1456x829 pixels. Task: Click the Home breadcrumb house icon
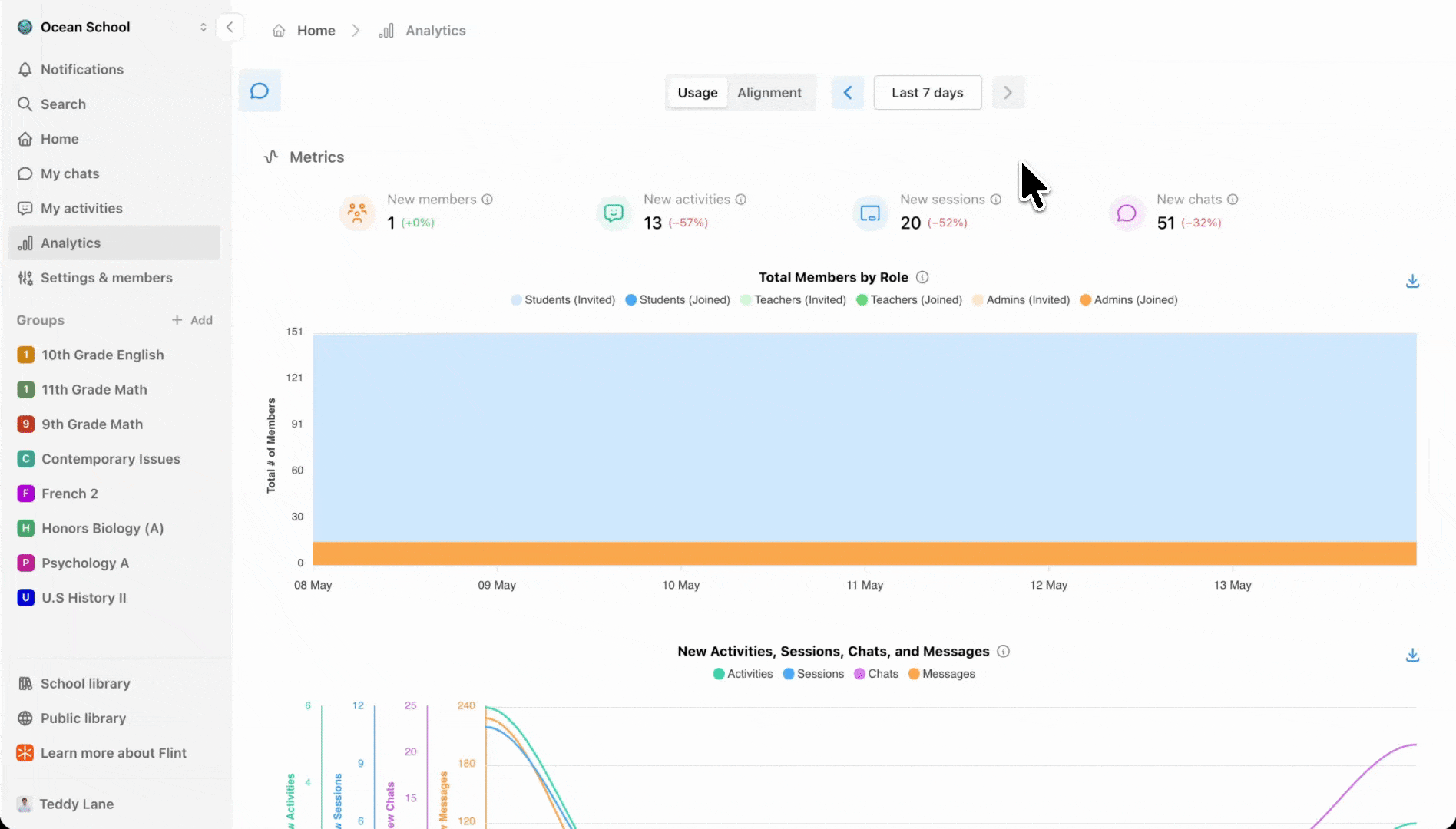coord(279,31)
